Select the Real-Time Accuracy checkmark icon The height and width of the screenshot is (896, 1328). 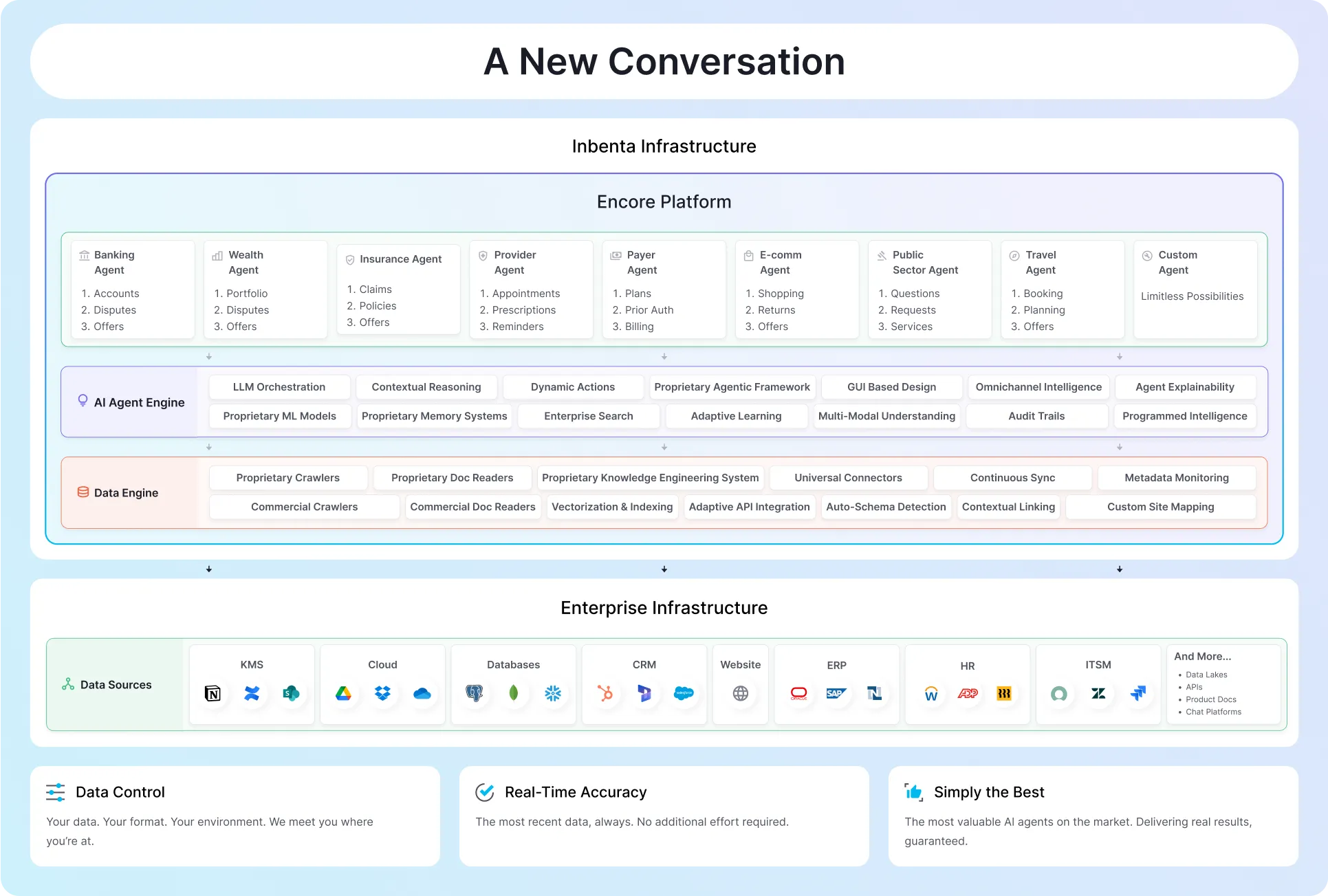[485, 792]
